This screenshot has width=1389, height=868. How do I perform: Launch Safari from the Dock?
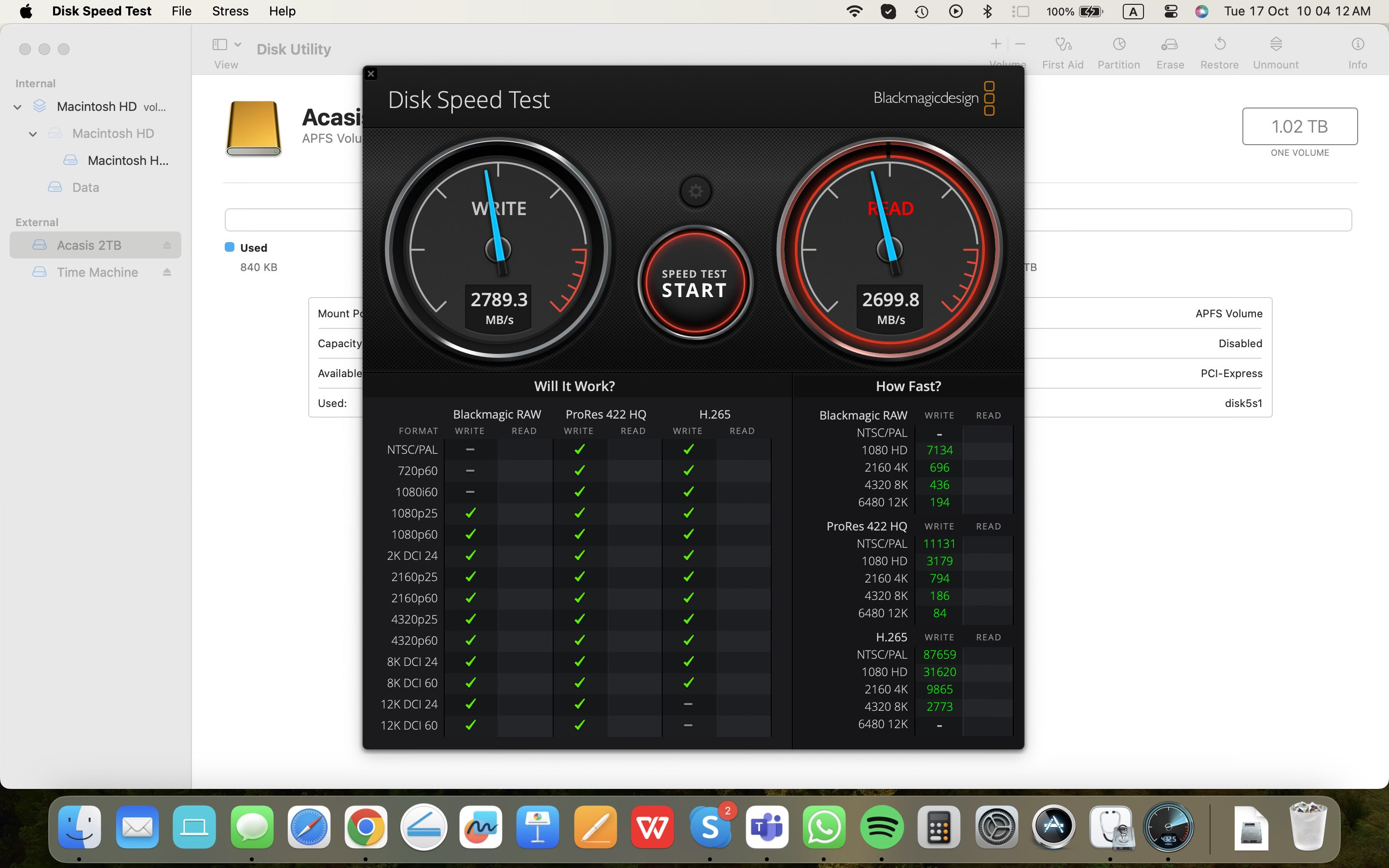click(309, 827)
